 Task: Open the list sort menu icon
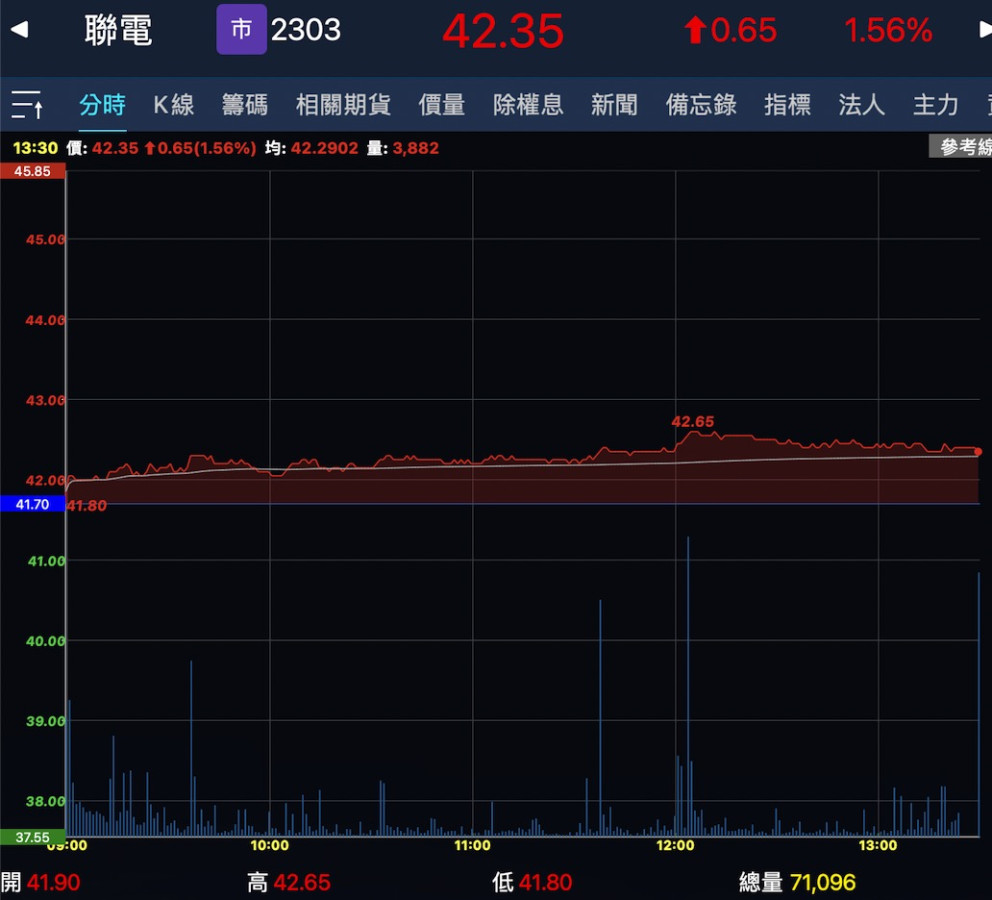click(27, 104)
